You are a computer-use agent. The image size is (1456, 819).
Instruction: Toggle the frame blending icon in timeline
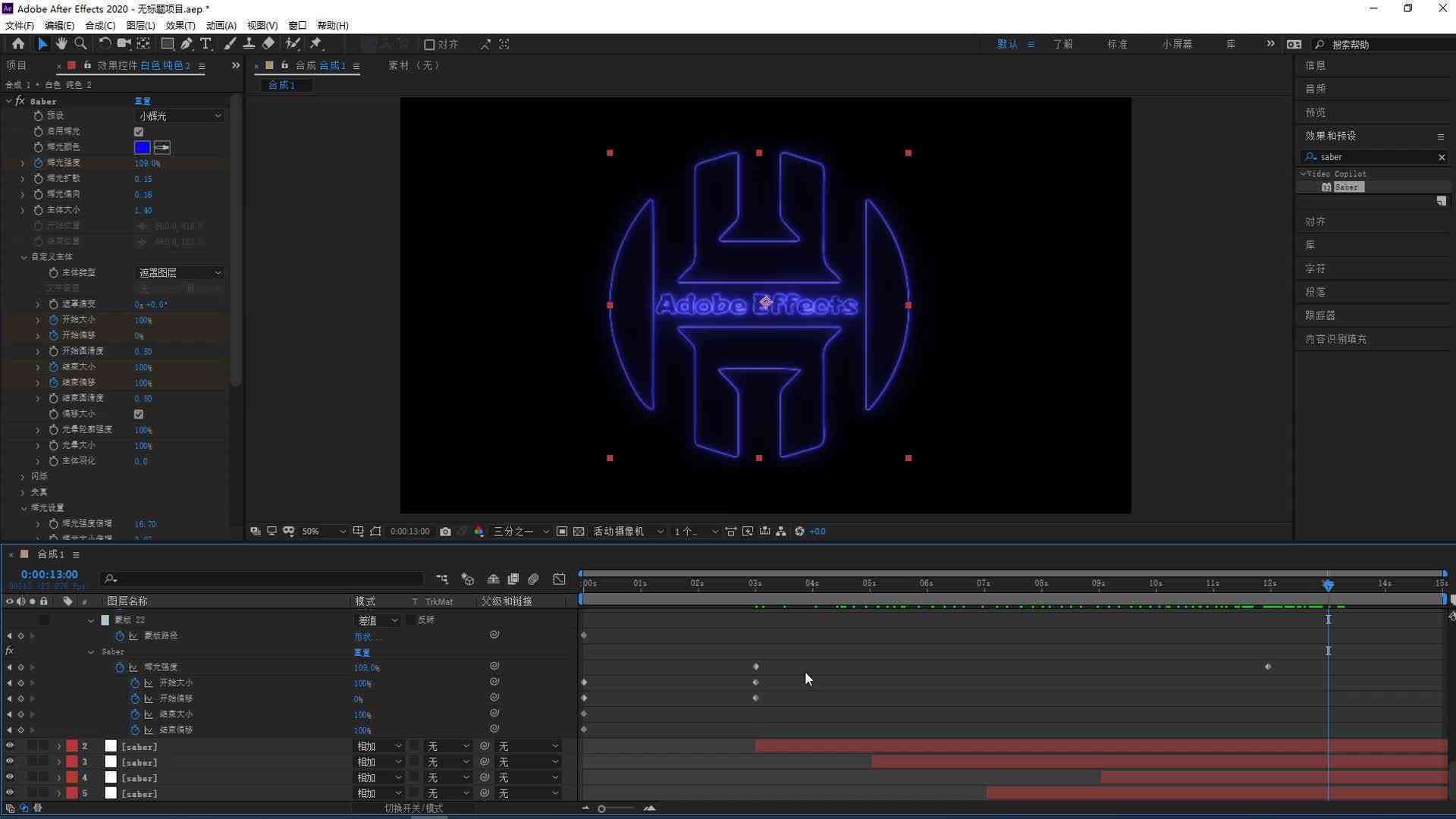pos(513,579)
